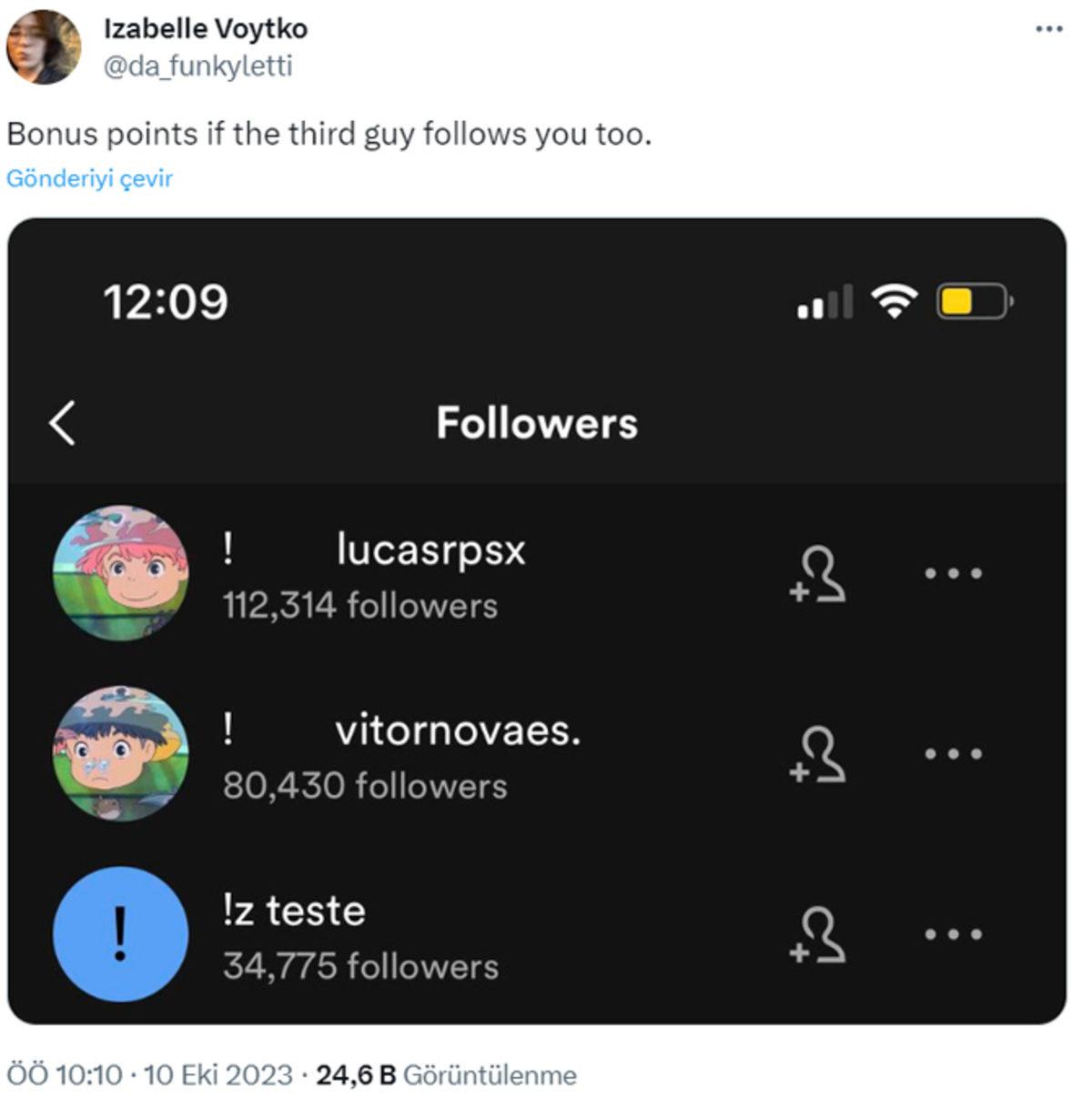Viewport: 1092px width, 1108px height.
Task: Follow !z teste with the add-person icon
Action: tap(818, 934)
